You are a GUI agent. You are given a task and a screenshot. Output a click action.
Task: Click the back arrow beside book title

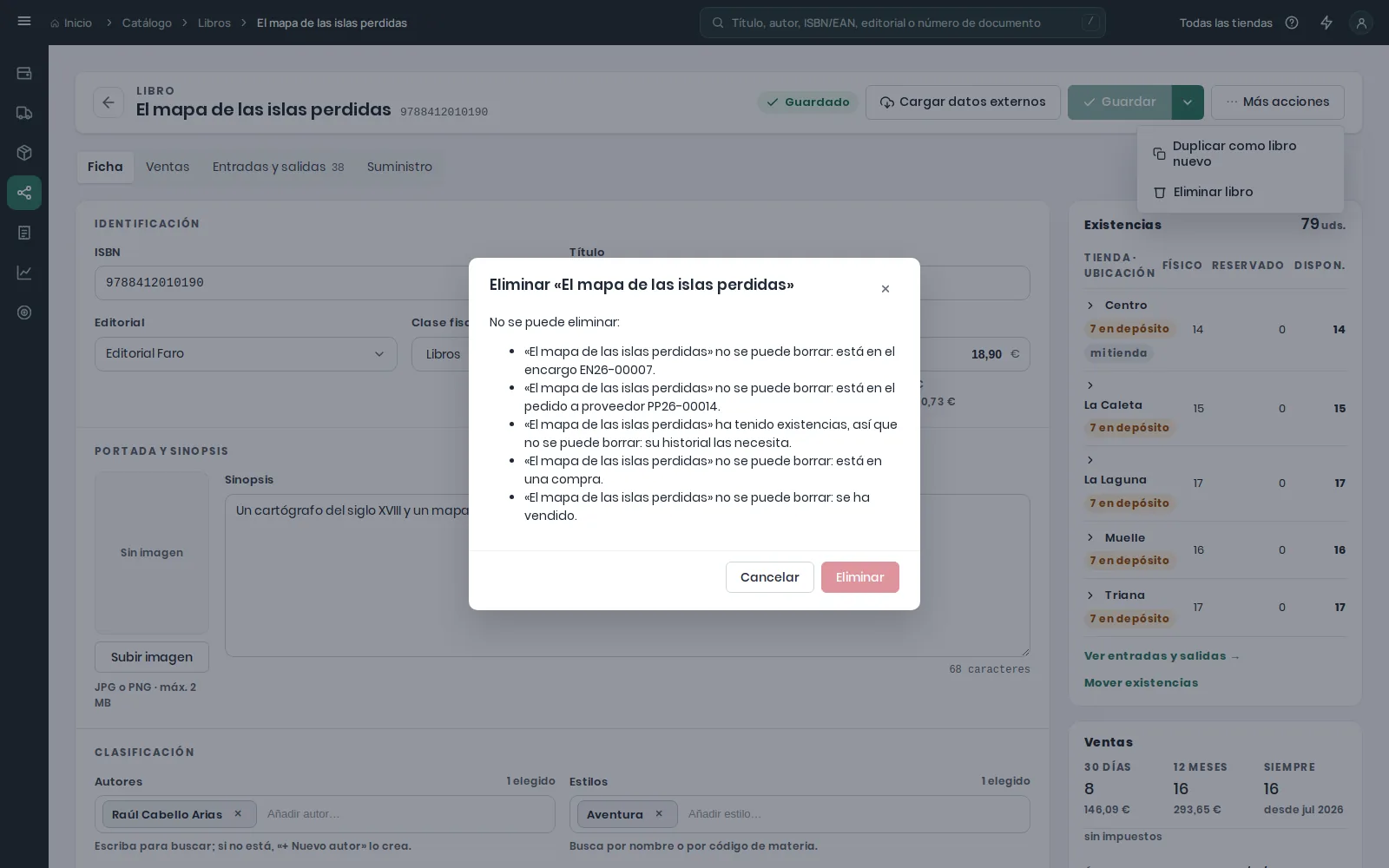(109, 102)
